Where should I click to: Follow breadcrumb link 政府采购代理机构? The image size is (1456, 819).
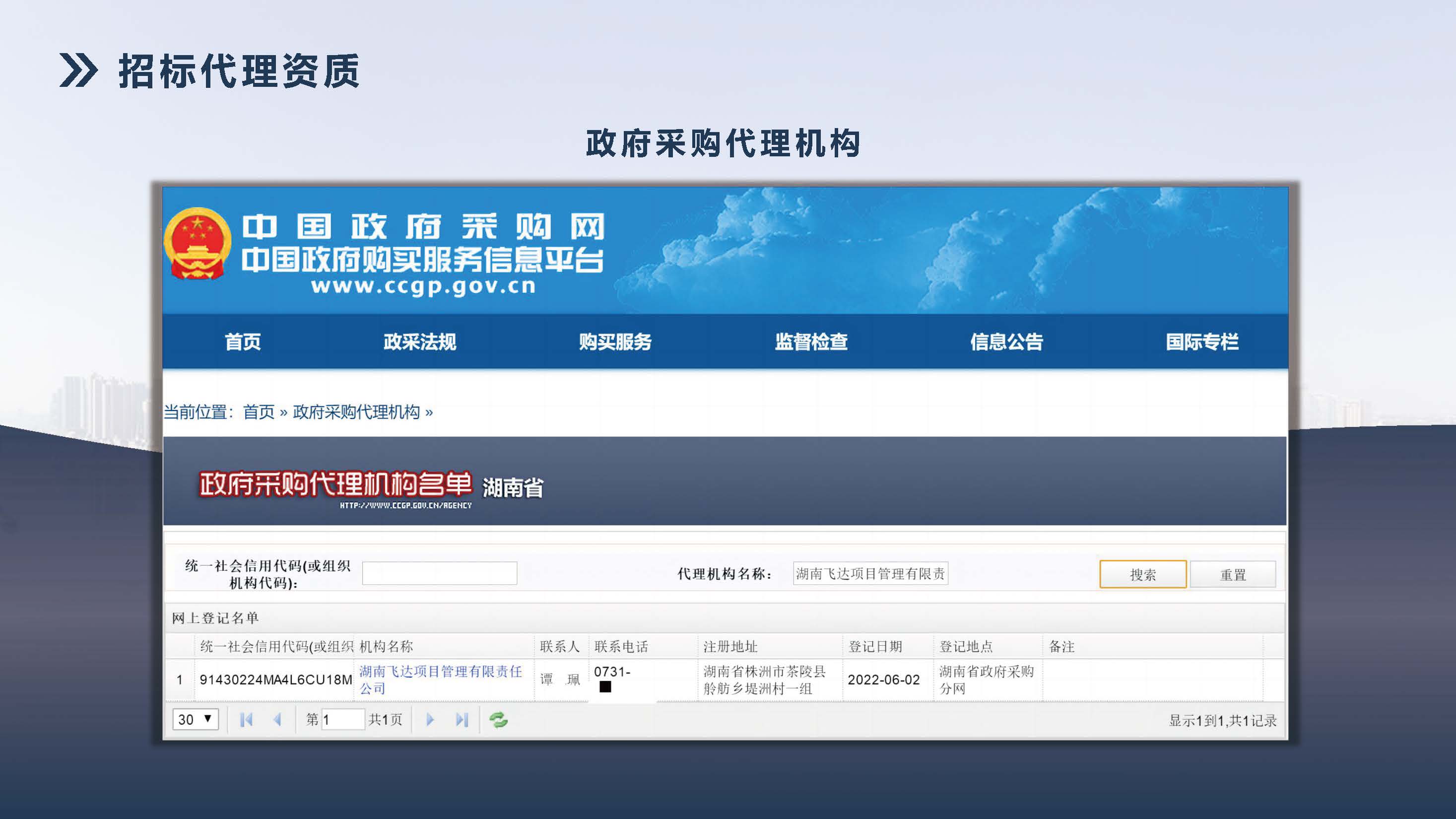click(356, 412)
